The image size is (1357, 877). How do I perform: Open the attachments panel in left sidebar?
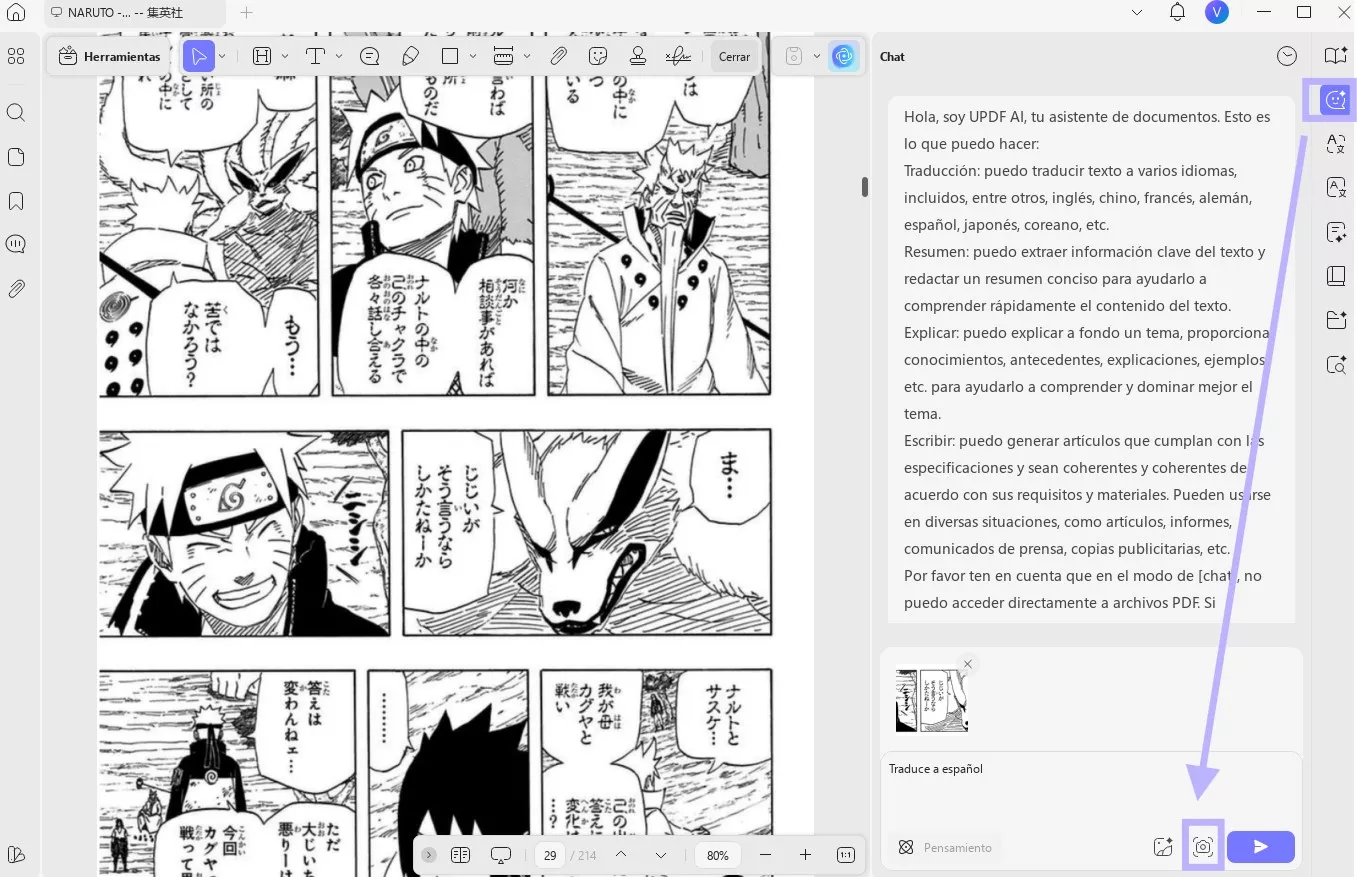[16, 289]
